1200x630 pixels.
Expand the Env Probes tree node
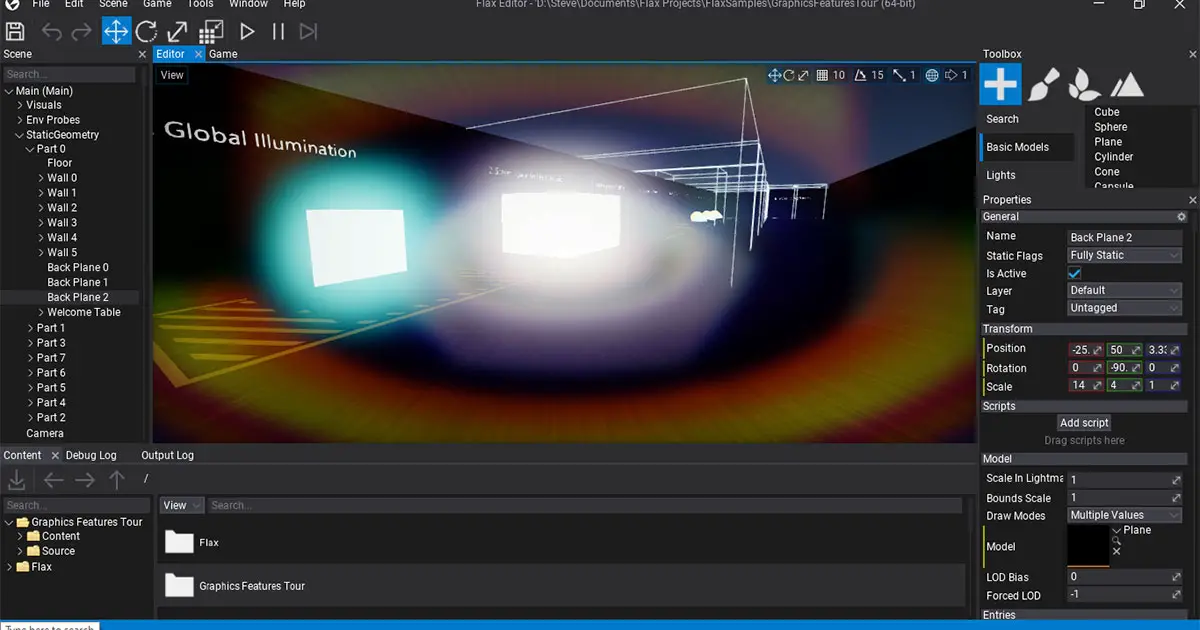(x=20, y=120)
